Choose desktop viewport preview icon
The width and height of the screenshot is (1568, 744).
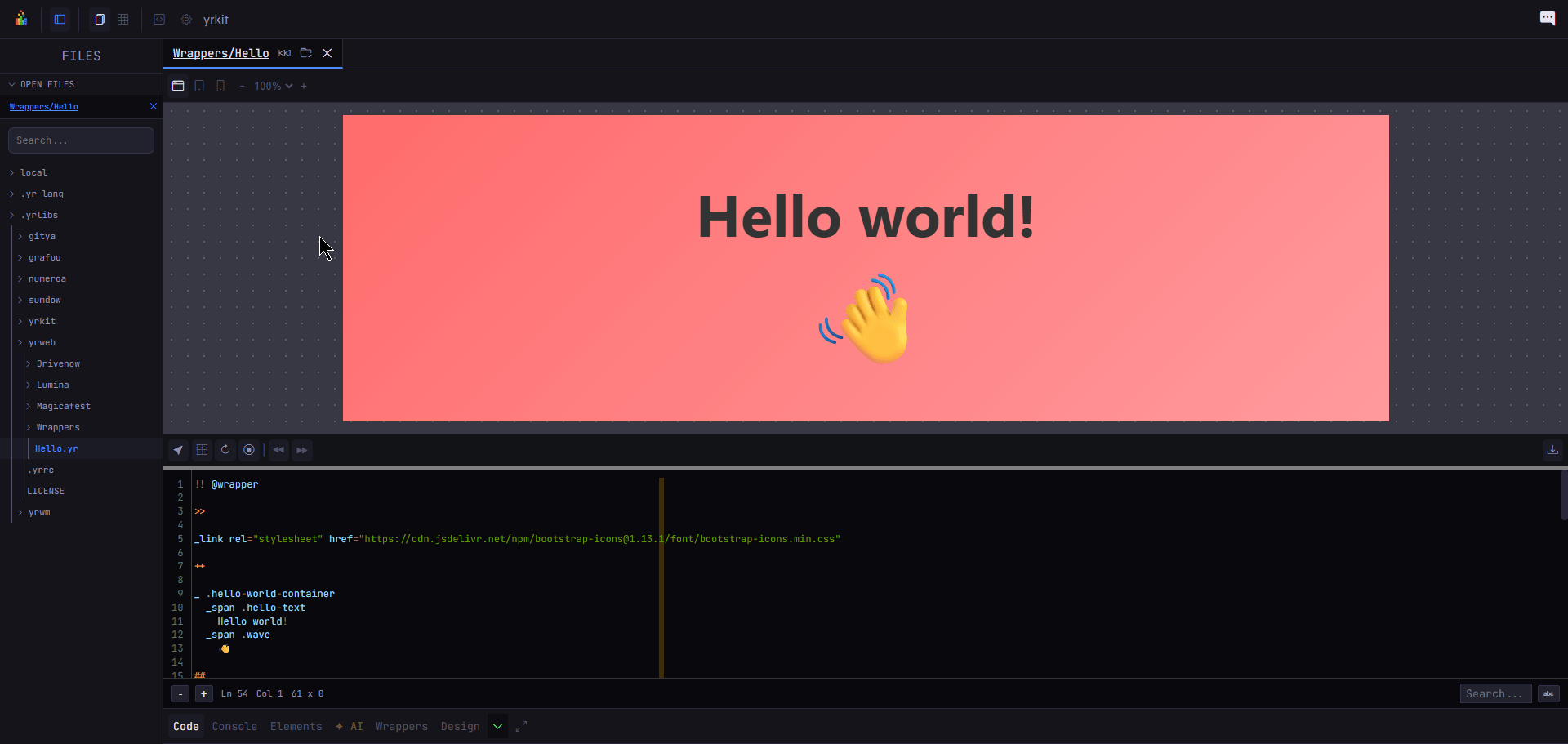178,86
